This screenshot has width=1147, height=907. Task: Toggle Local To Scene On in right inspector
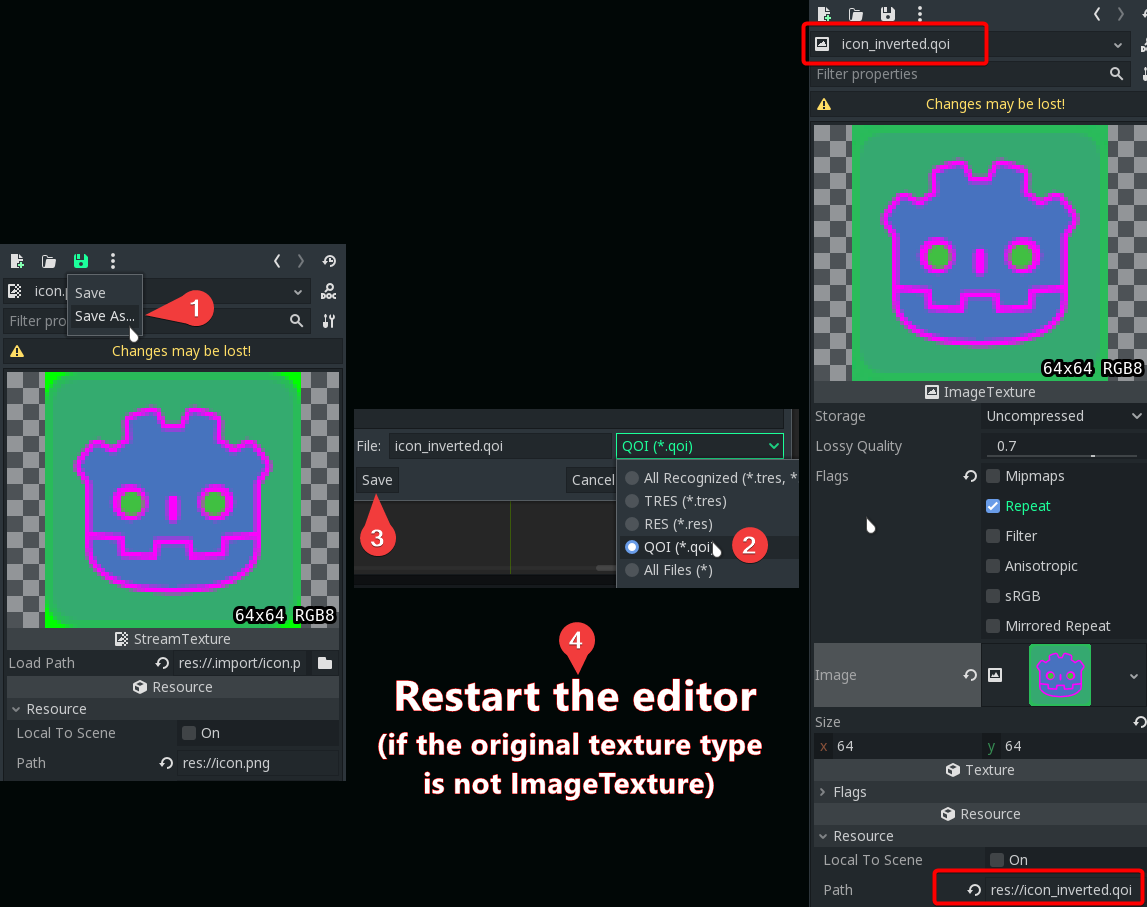point(996,860)
